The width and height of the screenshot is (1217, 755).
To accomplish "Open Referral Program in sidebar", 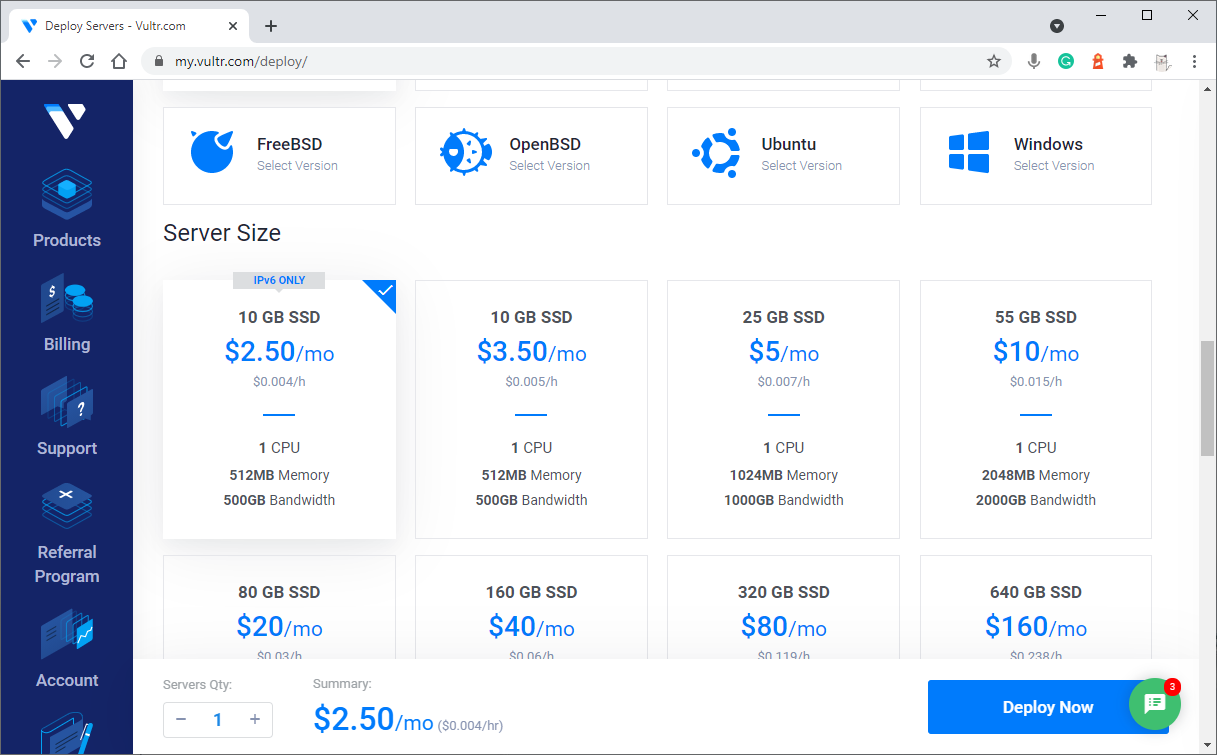I will (x=66, y=534).
